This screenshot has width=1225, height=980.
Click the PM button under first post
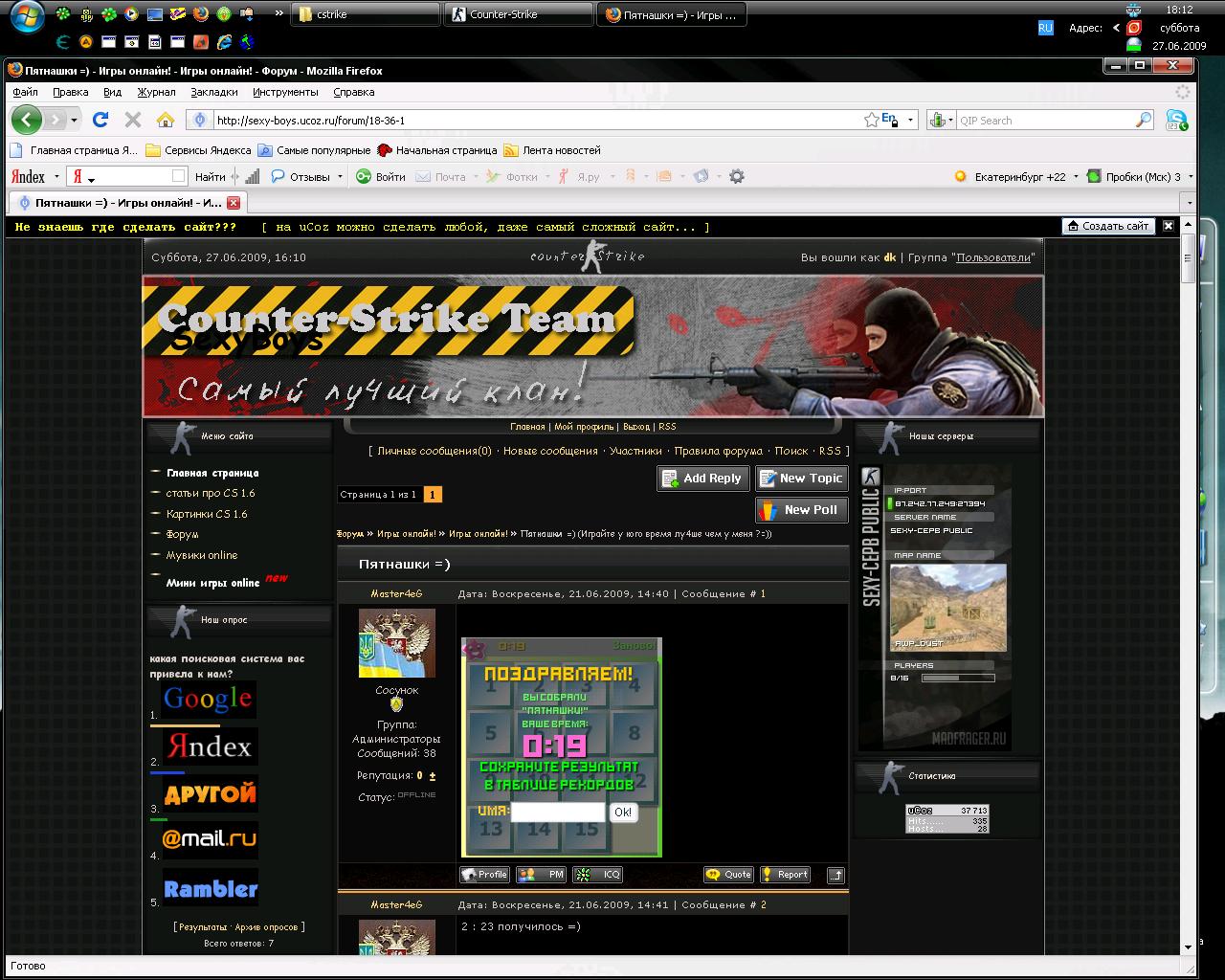(541, 875)
